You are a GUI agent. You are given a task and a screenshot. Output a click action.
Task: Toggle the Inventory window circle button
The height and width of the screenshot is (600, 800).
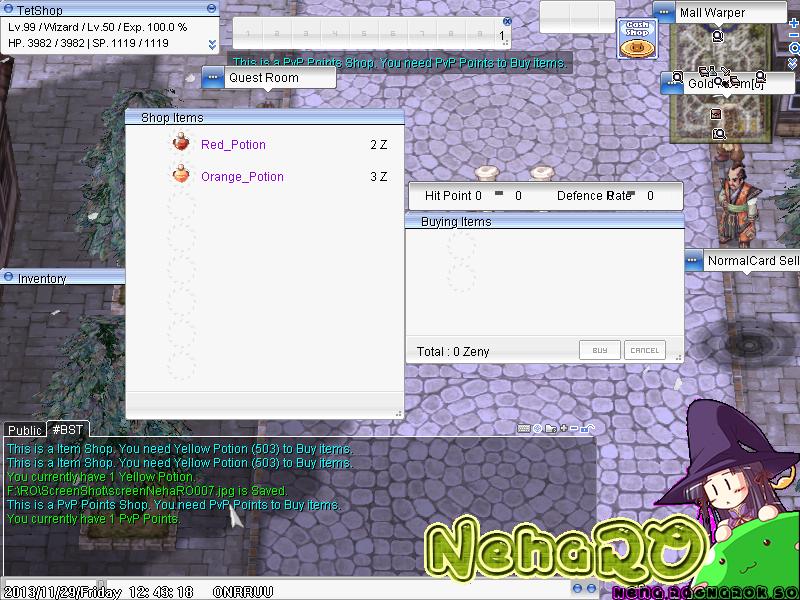pos(8,277)
